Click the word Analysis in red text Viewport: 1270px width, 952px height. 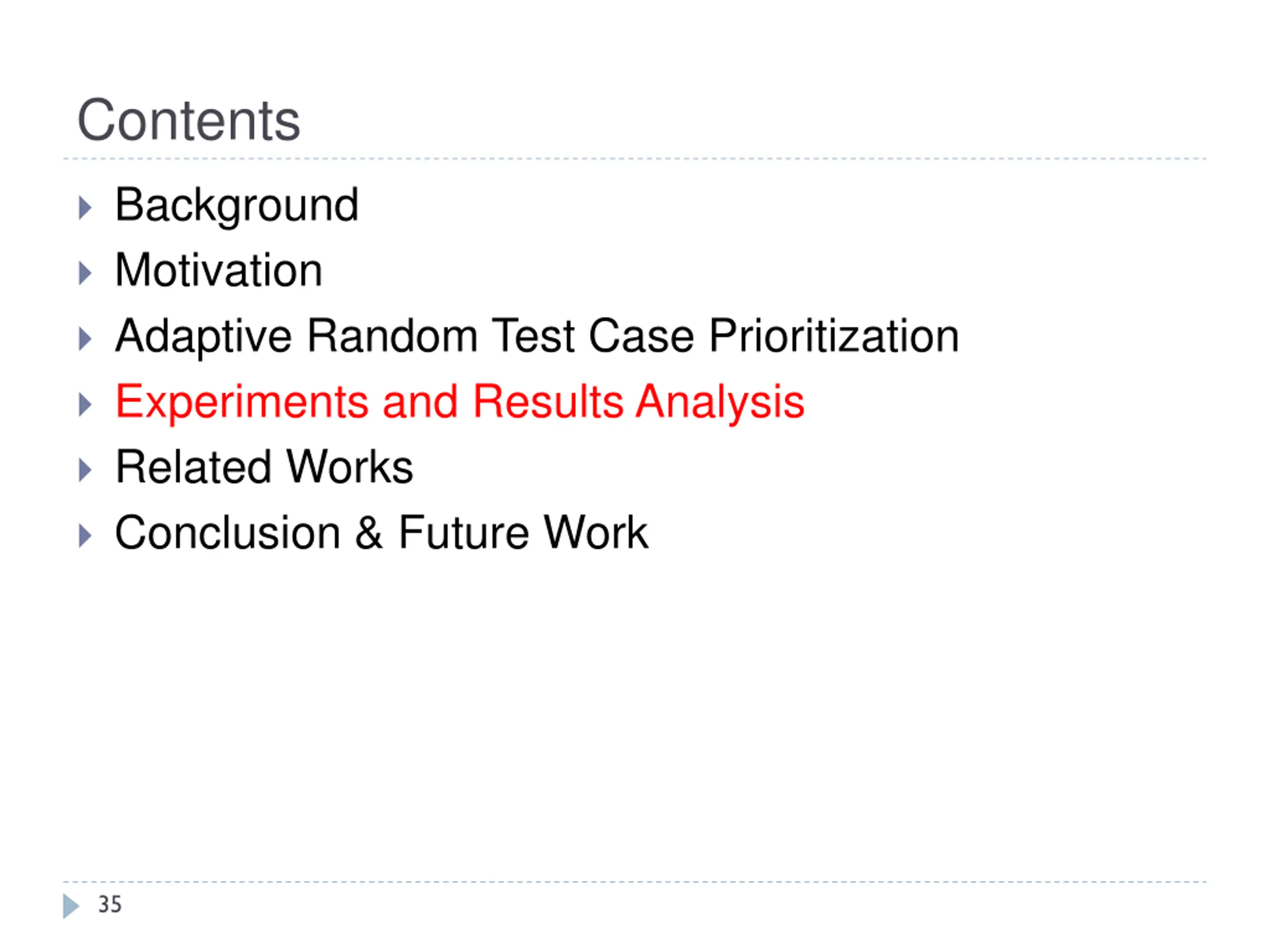(x=720, y=403)
